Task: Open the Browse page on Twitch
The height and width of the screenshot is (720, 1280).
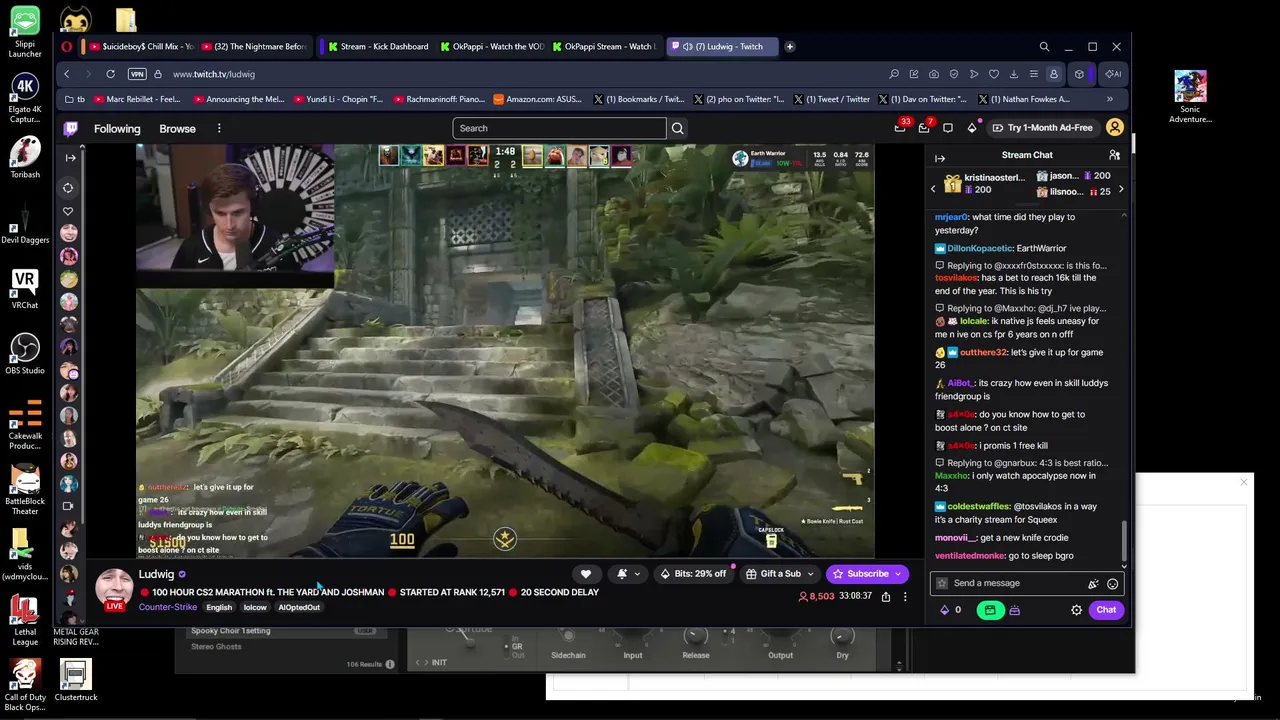Action: (x=177, y=128)
